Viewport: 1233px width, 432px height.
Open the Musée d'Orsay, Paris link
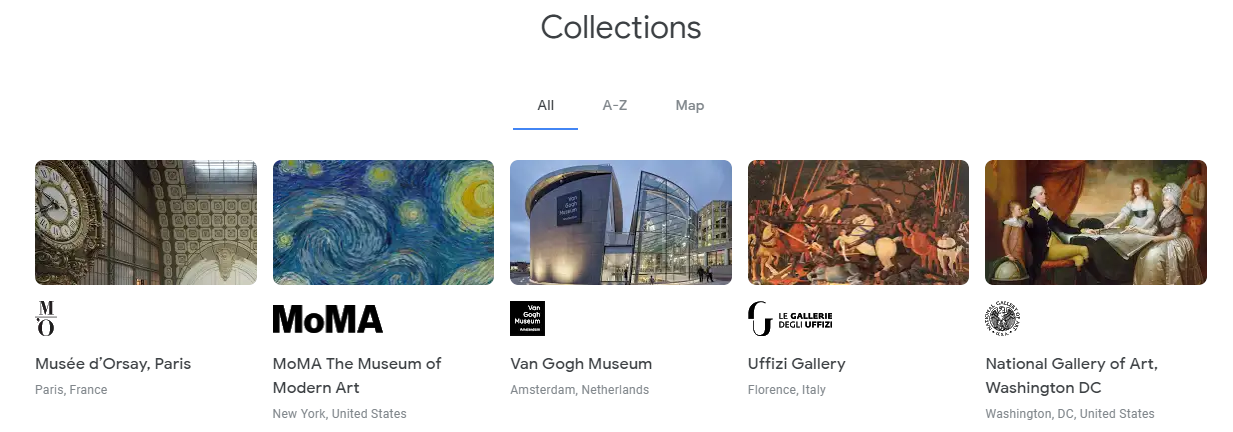pos(113,363)
